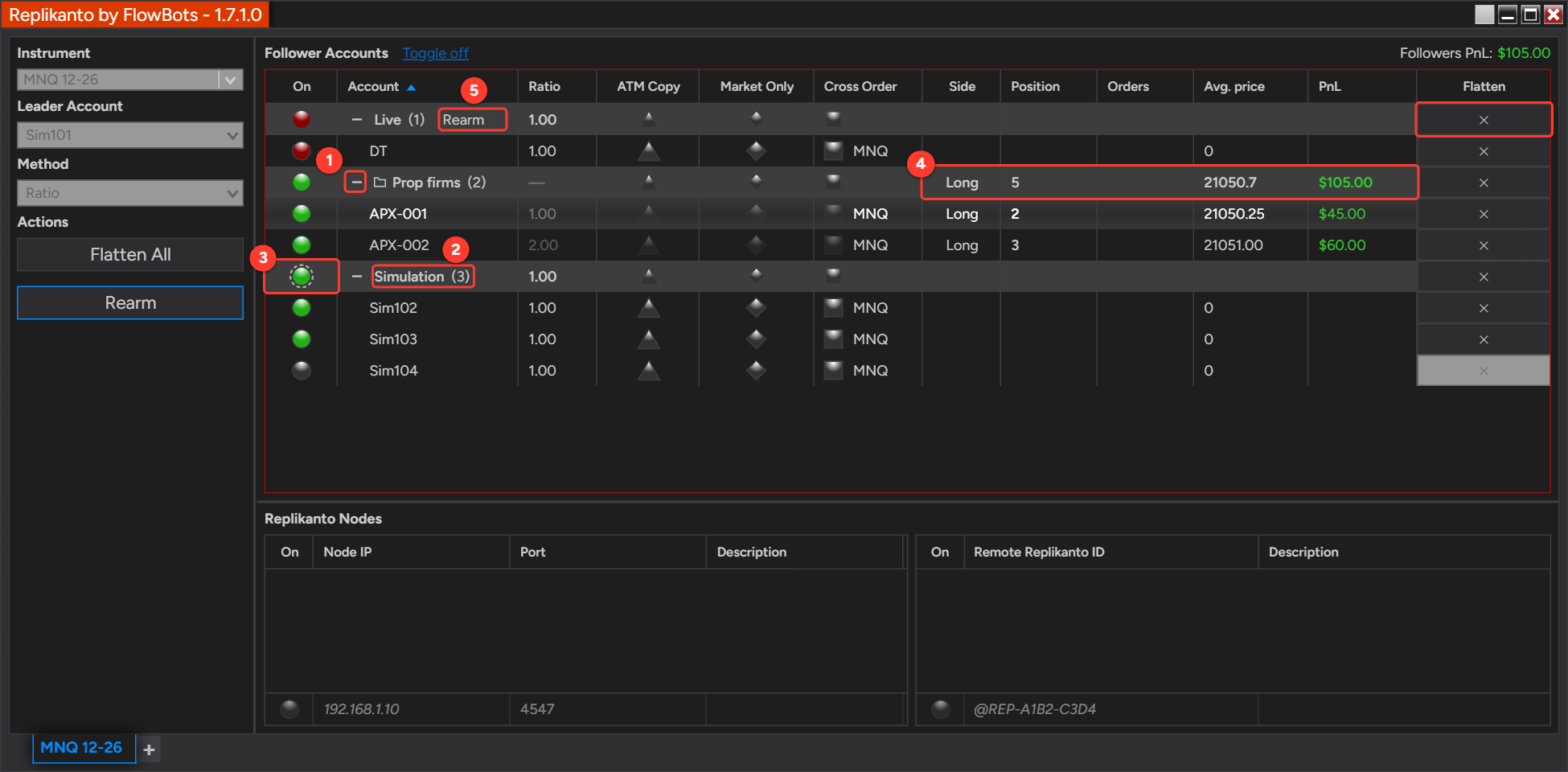Toggle ATM Copy triangle for APX-001
This screenshot has width=1568, height=772.
click(648, 213)
